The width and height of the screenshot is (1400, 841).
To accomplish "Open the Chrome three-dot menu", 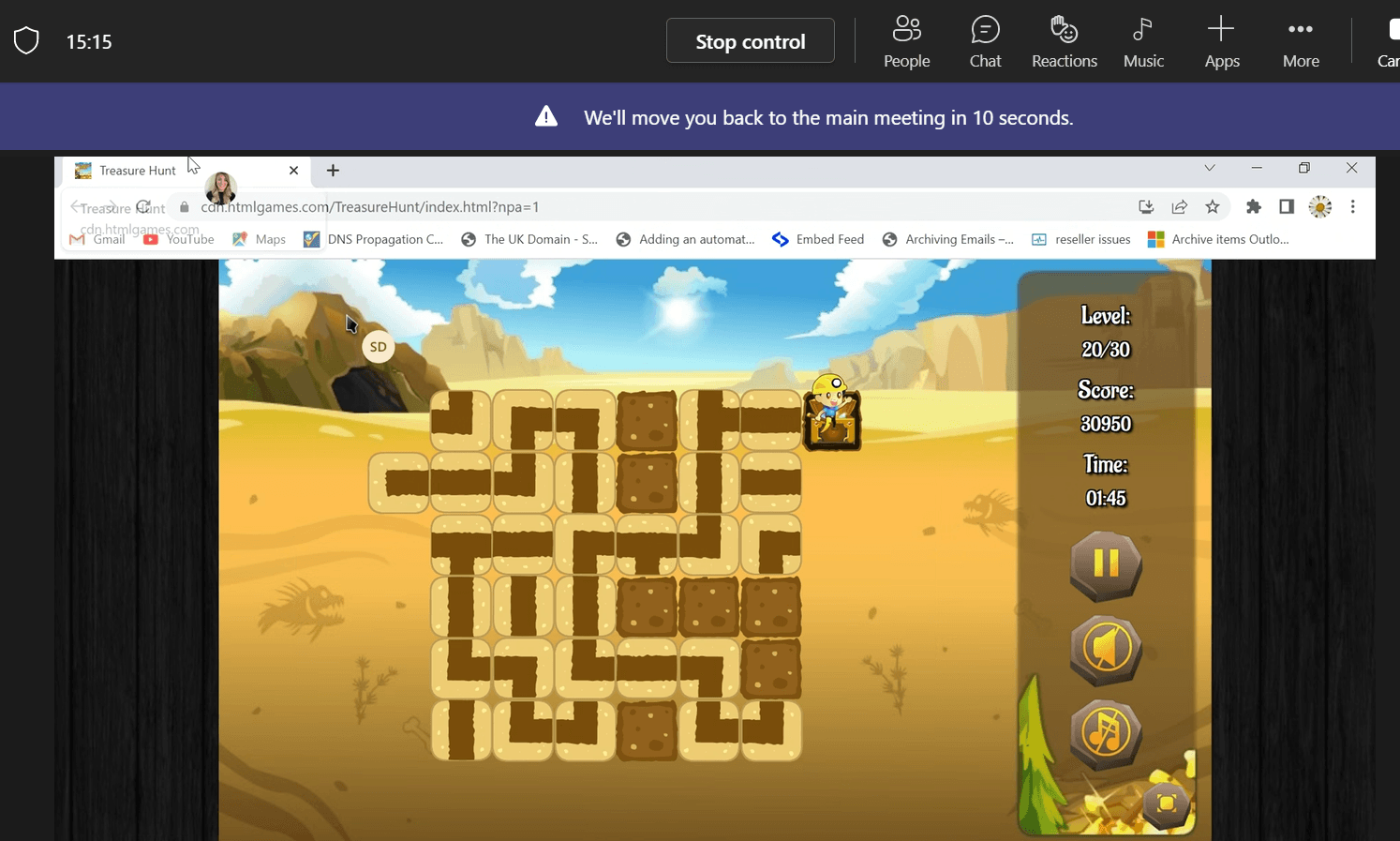I will point(1352,207).
